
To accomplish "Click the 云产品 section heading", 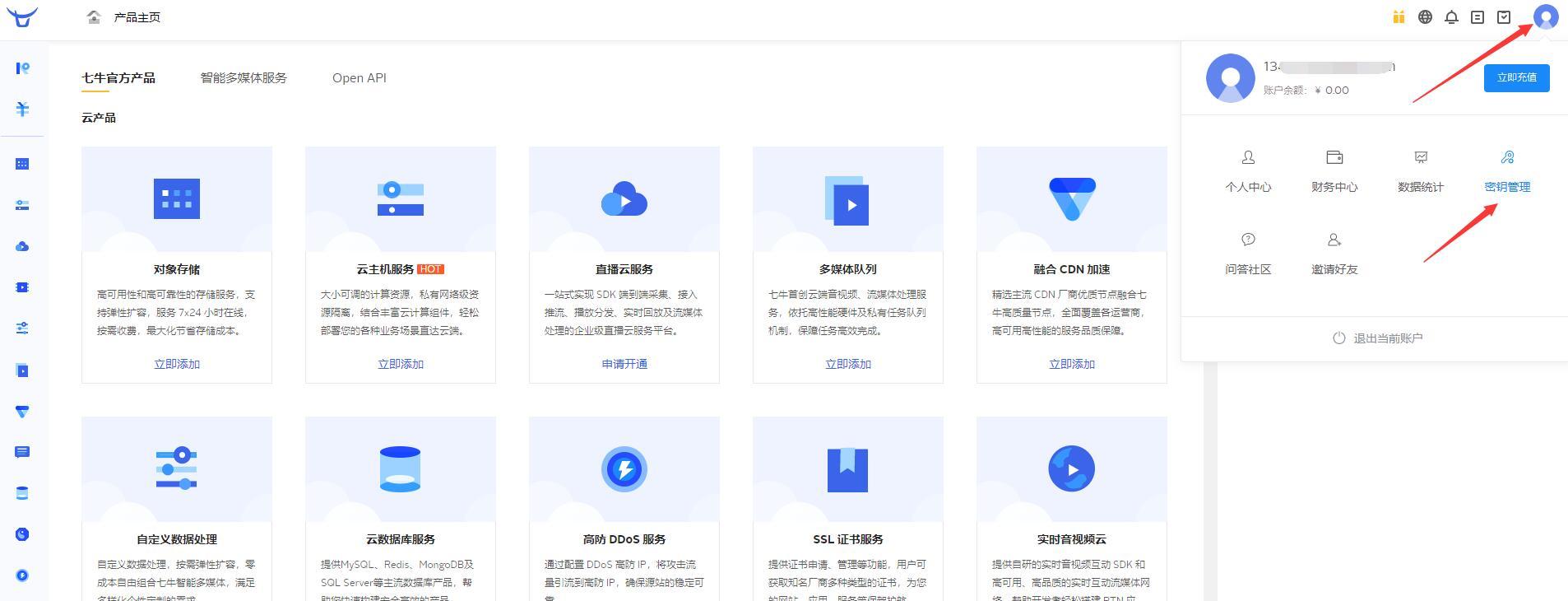I will coord(99,118).
